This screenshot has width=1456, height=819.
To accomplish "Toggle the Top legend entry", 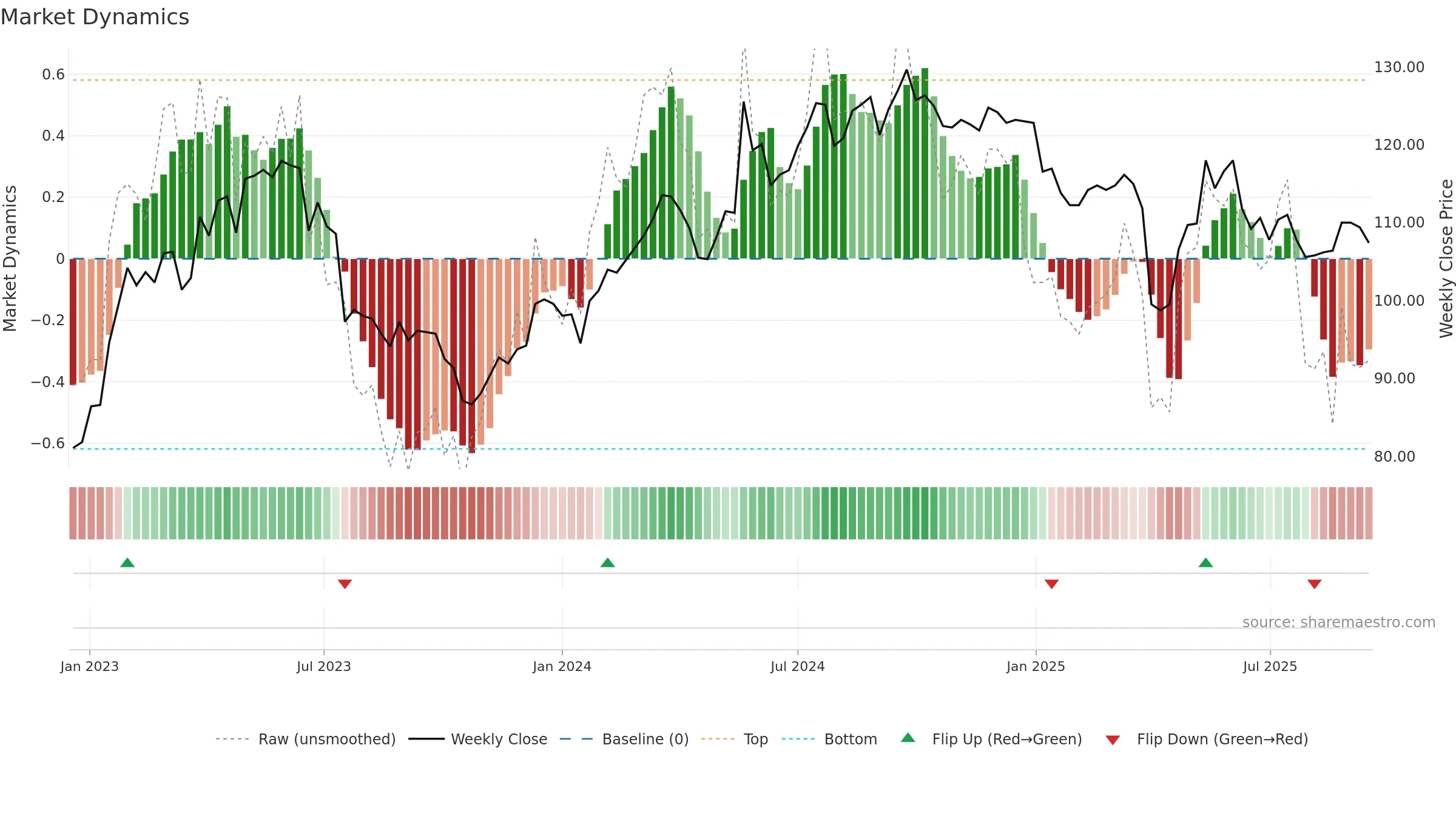I will tap(735, 739).
